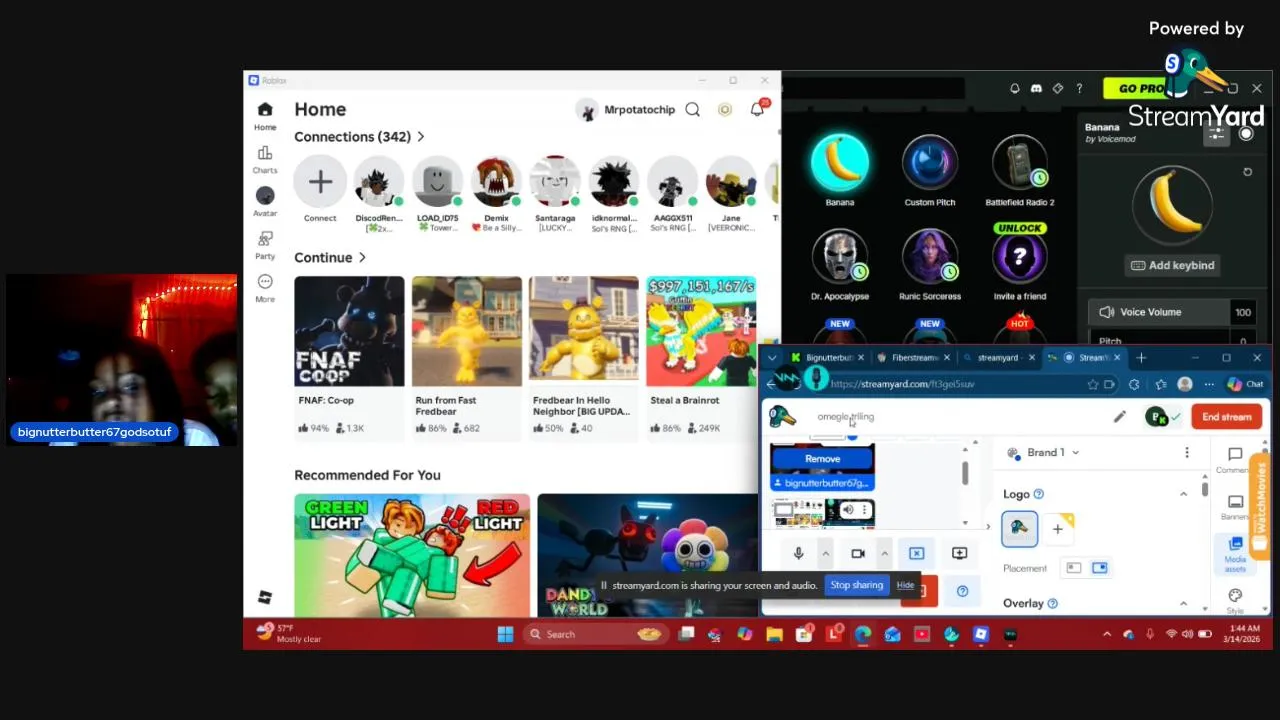The height and width of the screenshot is (720, 1280).
Task: Open a new browser tab
Action: pyautogui.click(x=1141, y=358)
